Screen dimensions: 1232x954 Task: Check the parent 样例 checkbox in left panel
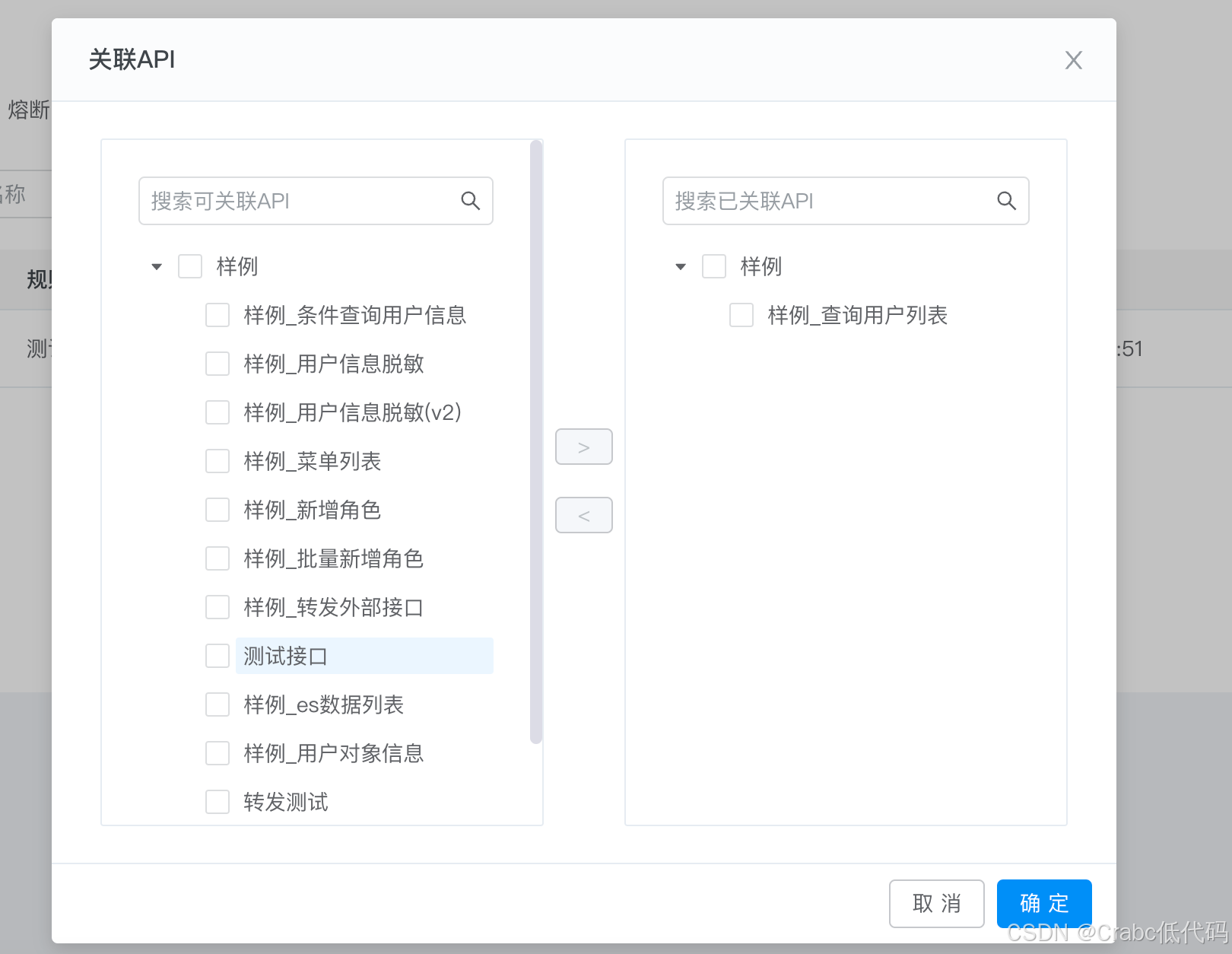click(x=190, y=266)
